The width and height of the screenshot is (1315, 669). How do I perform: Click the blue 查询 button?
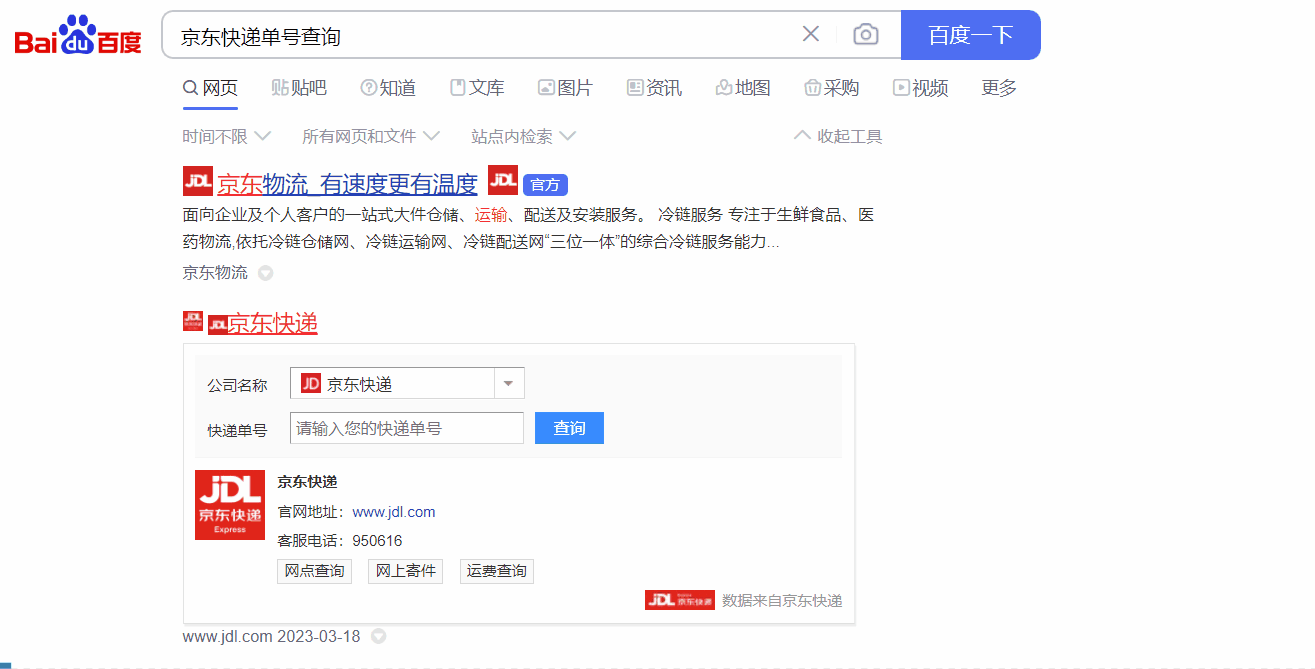(x=569, y=428)
